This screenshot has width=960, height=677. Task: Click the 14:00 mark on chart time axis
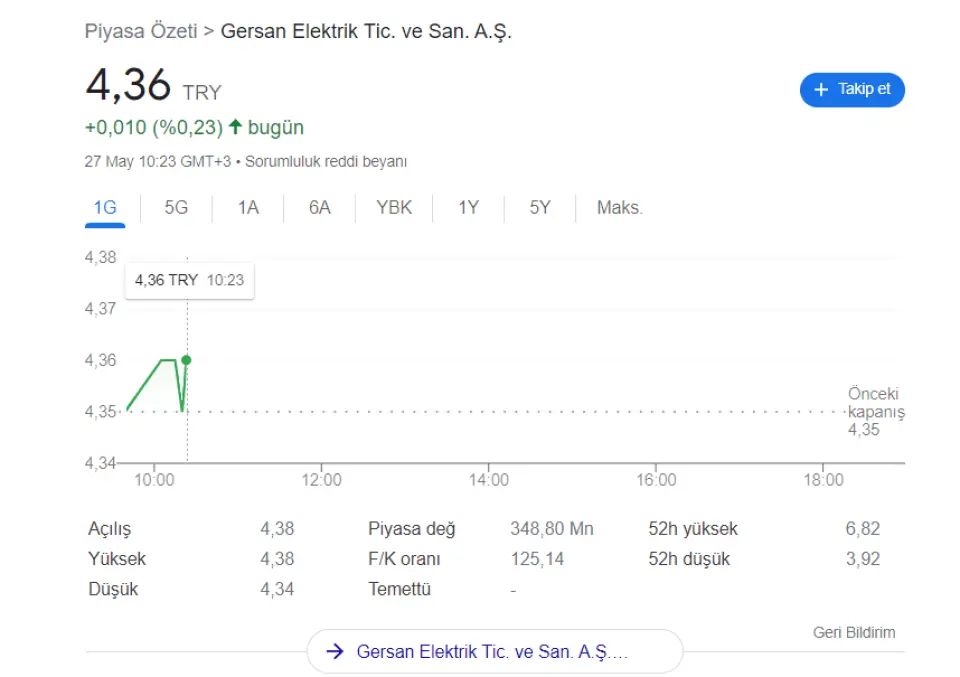coord(488,480)
